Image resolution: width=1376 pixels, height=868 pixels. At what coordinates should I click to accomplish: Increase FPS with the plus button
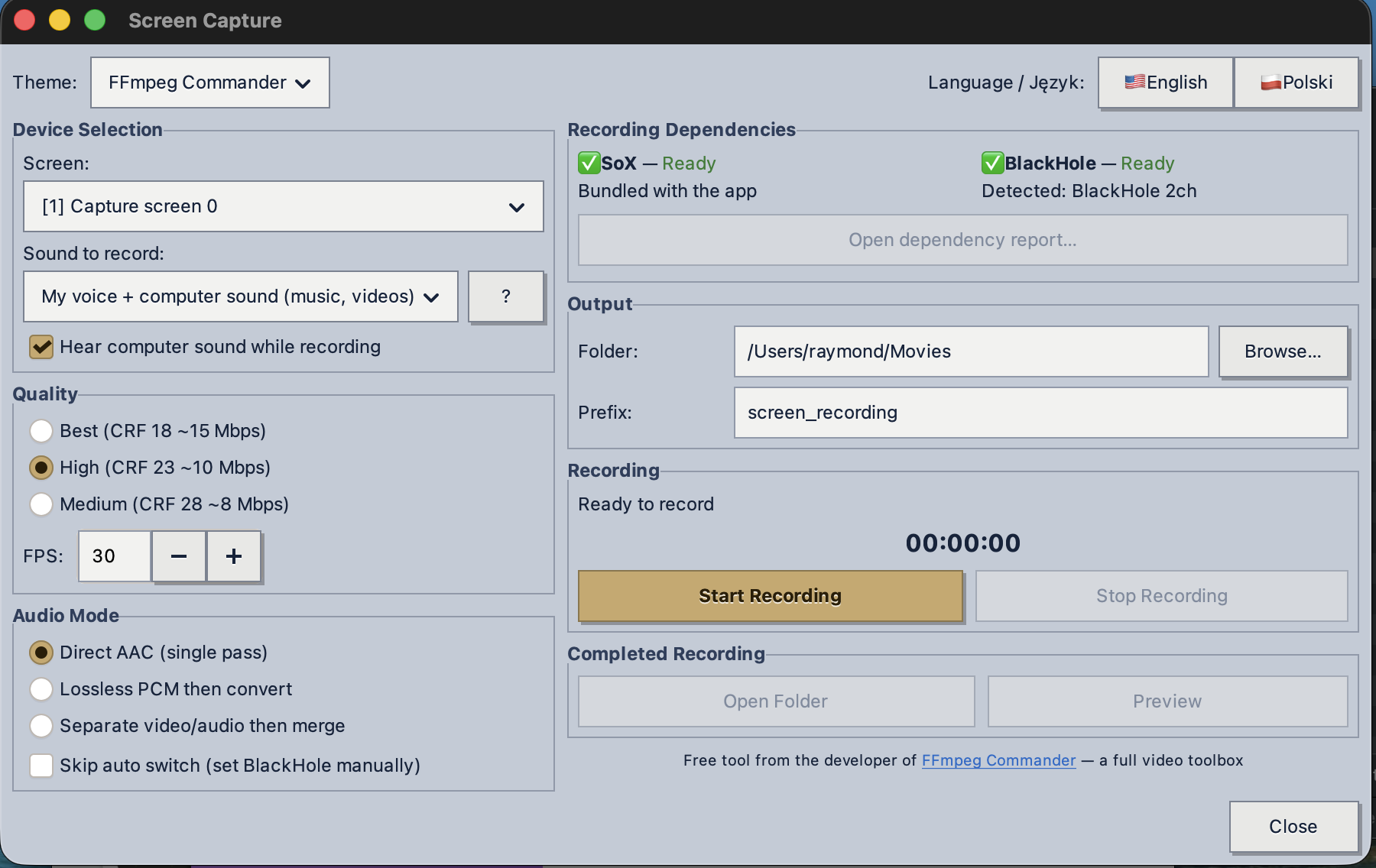[234, 556]
